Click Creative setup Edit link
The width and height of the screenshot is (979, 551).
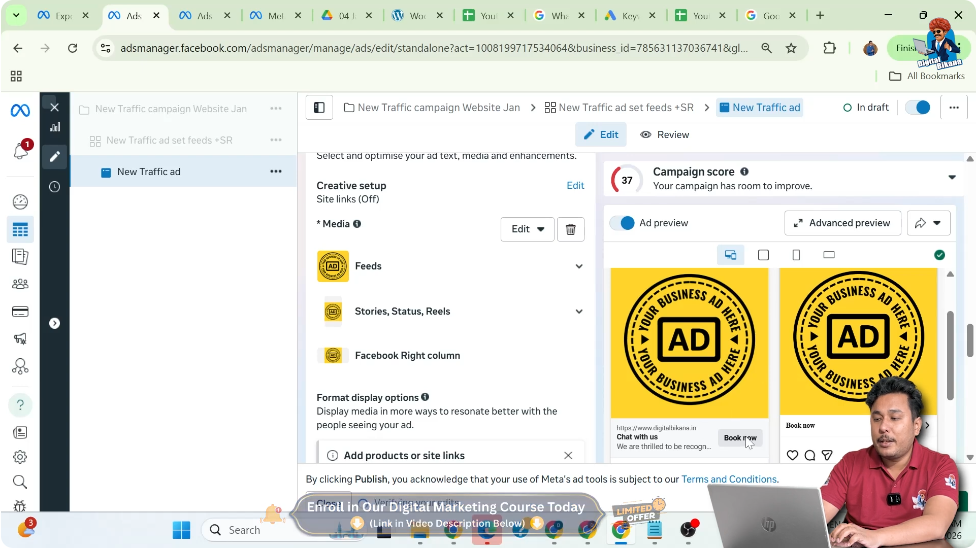pos(575,186)
